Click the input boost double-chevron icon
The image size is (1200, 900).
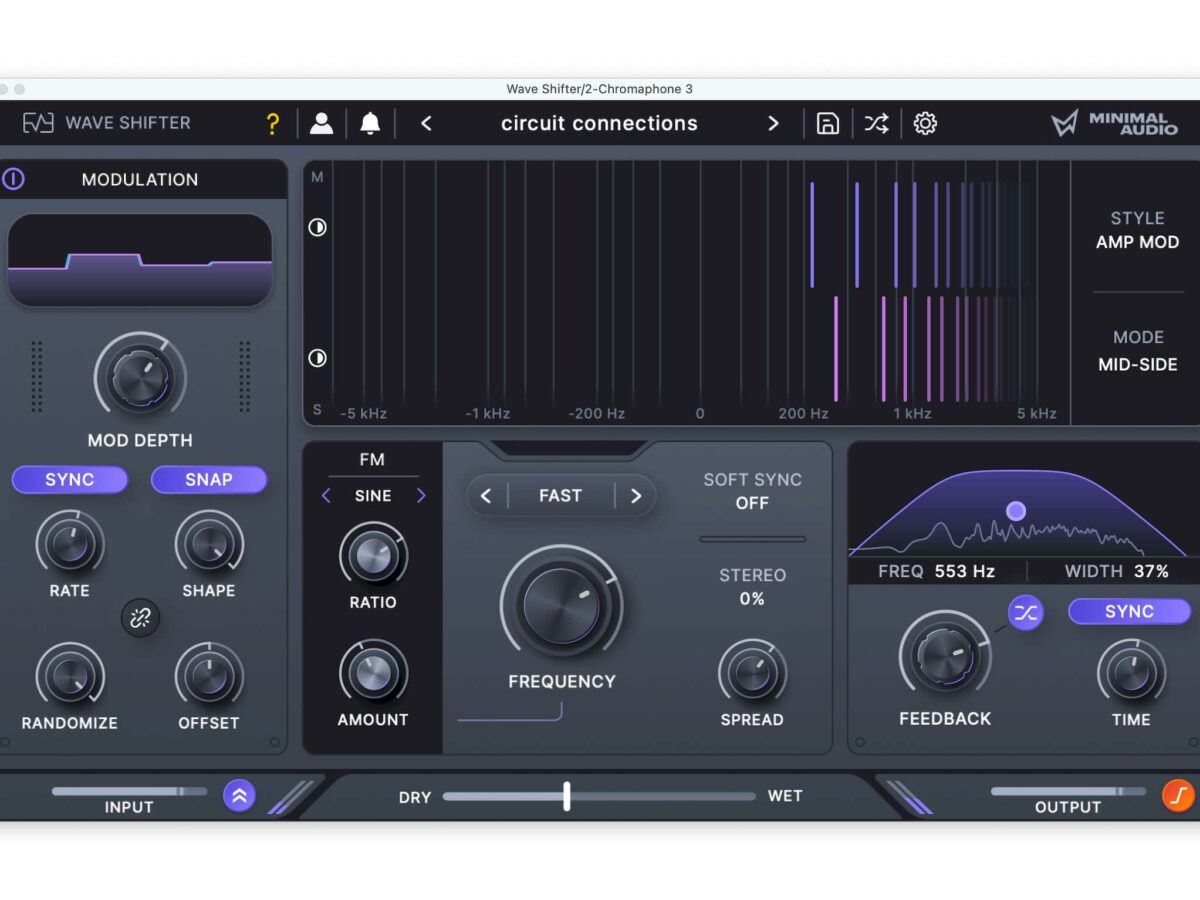click(x=239, y=796)
